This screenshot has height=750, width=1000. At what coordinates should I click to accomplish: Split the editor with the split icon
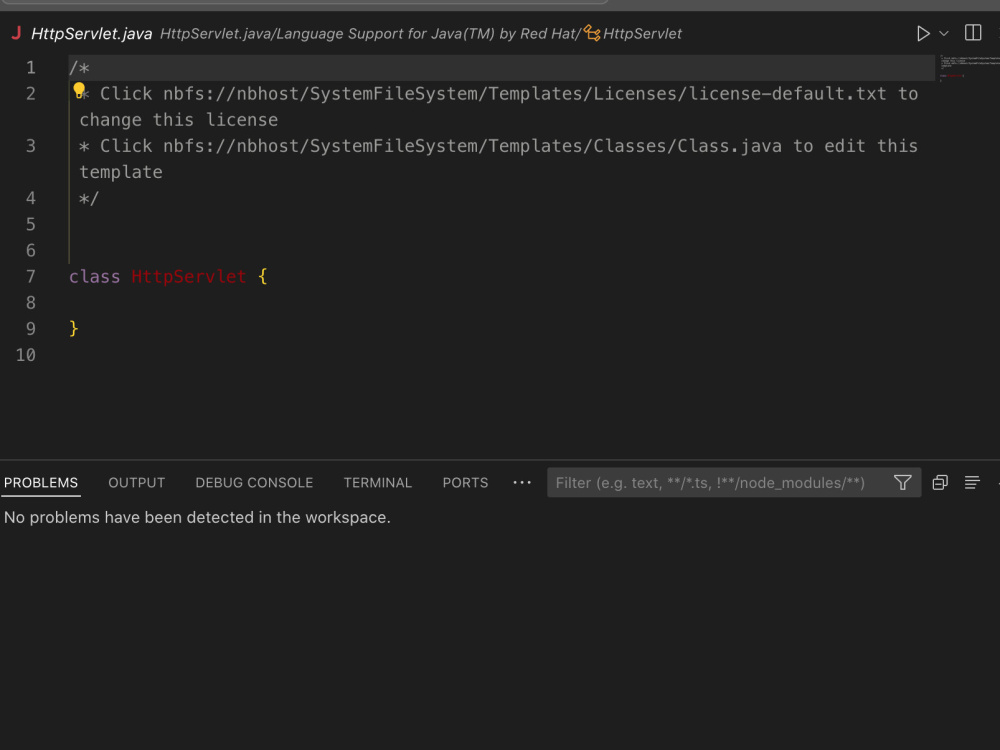973,33
